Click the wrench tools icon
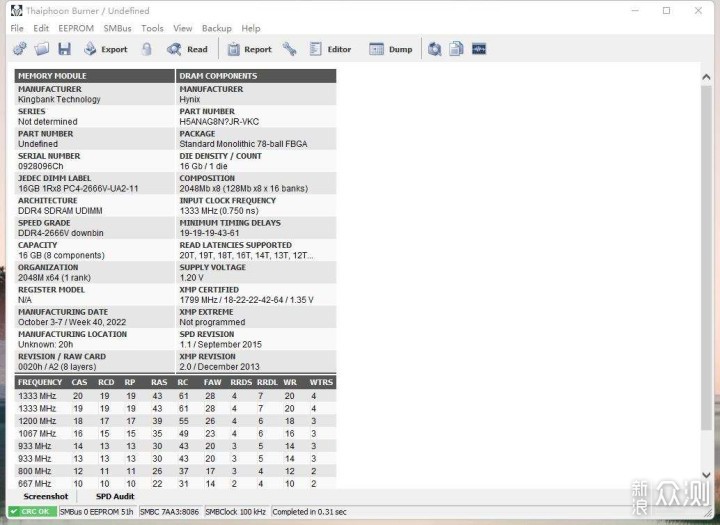This screenshot has width=720, height=525. 289,49
